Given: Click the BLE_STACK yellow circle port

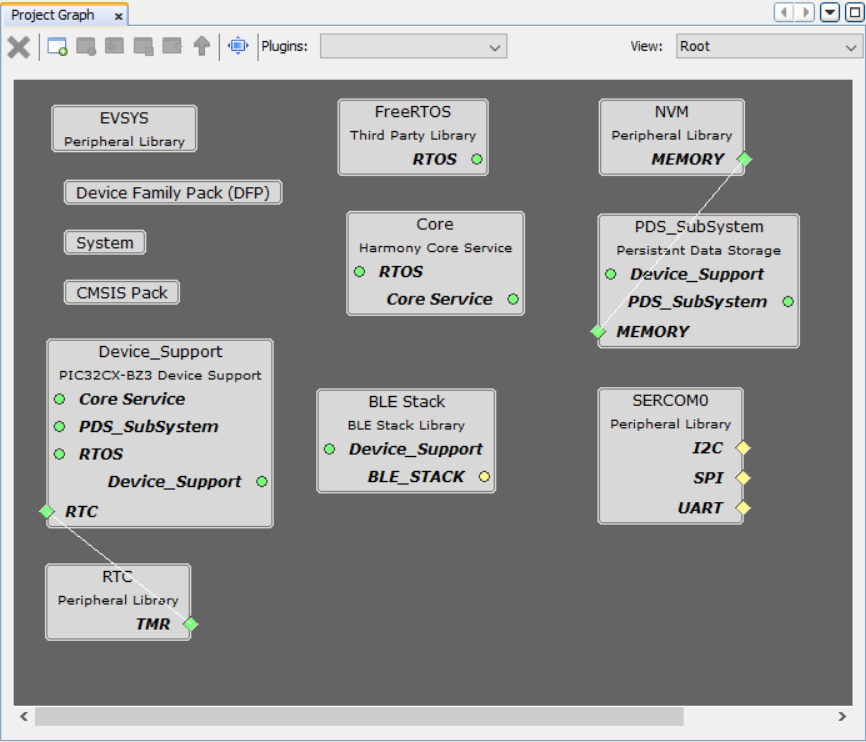Looking at the screenshot, I should coord(484,477).
